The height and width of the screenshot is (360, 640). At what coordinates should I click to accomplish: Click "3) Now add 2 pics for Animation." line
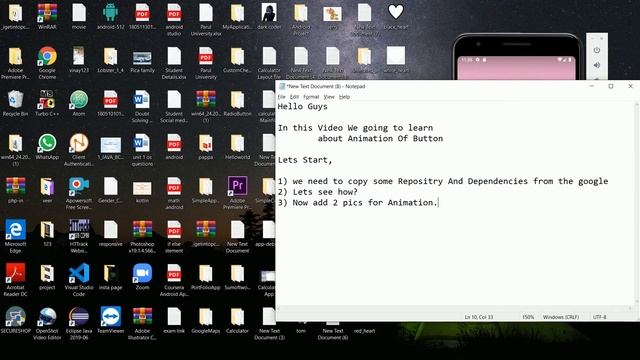[x=358, y=202]
